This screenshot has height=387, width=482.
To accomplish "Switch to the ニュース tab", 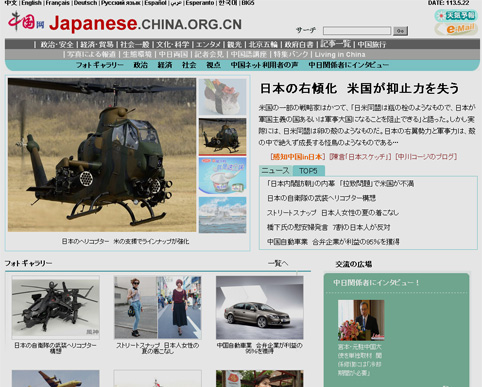I will tap(275, 171).
